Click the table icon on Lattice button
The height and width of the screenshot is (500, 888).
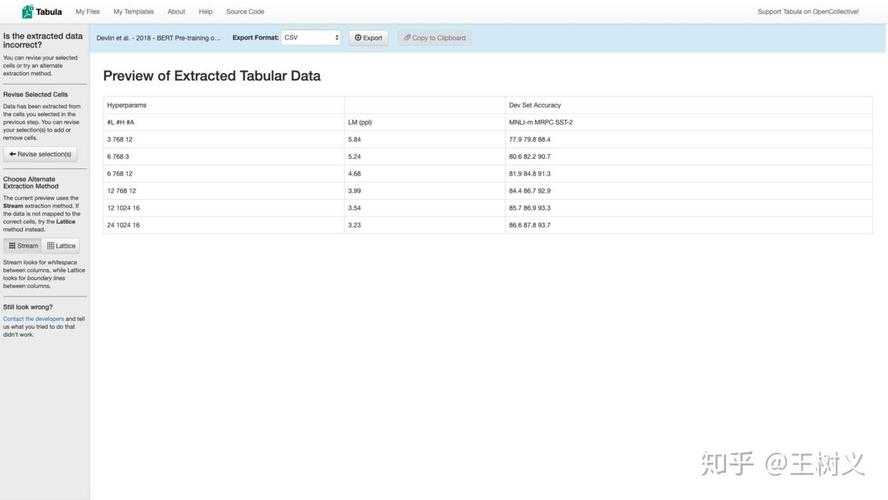tap(51, 245)
